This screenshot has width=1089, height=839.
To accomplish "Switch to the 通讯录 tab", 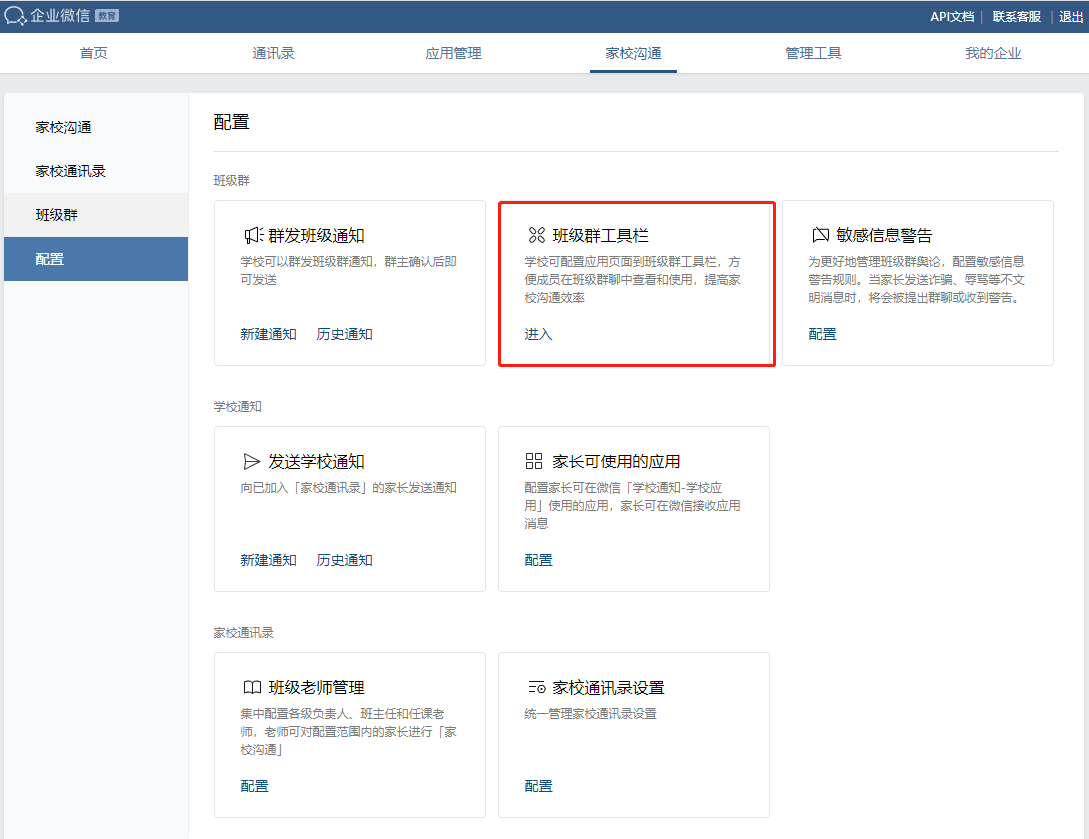I will tap(274, 53).
